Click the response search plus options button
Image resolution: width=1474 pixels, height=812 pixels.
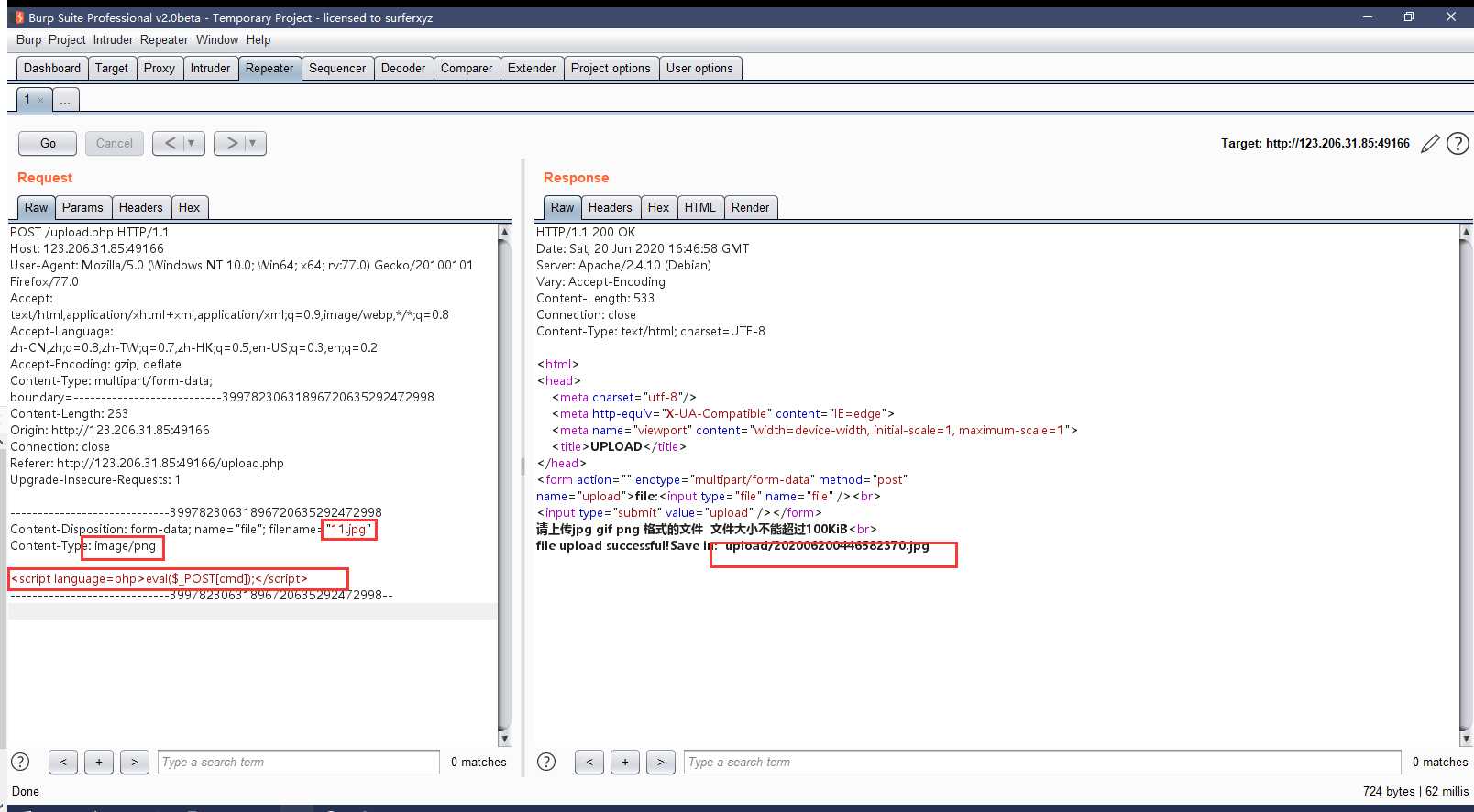(x=625, y=762)
